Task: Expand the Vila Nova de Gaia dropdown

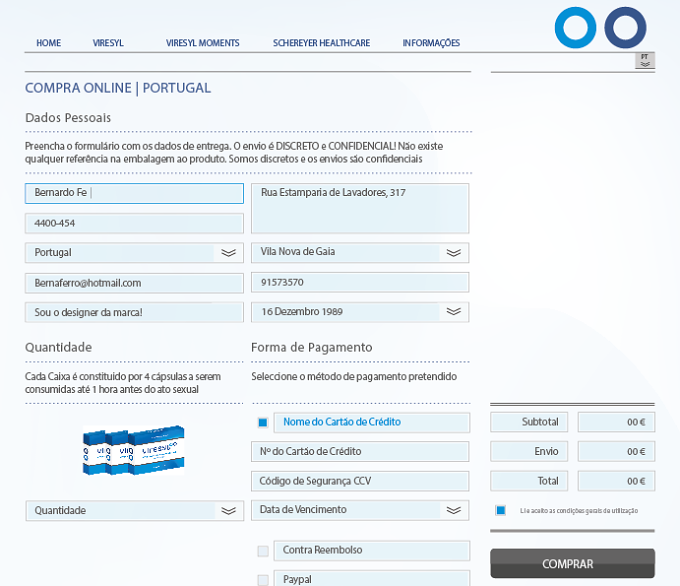Action: click(360, 252)
